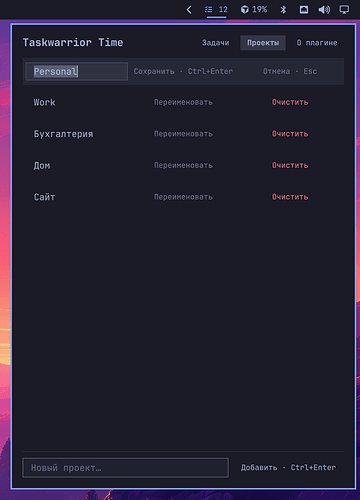Click the wallpaper tray icon
Viewport: 360px width, 500px height.
[x=304, y=10]
